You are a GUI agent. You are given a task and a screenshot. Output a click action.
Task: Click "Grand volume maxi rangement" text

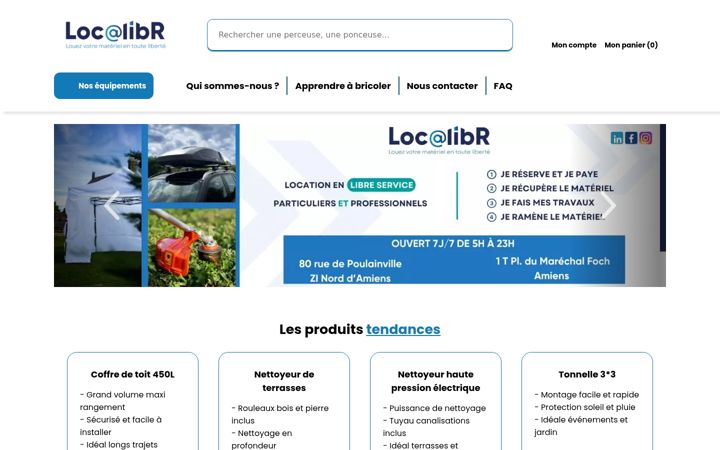click(x=123, y=401)
